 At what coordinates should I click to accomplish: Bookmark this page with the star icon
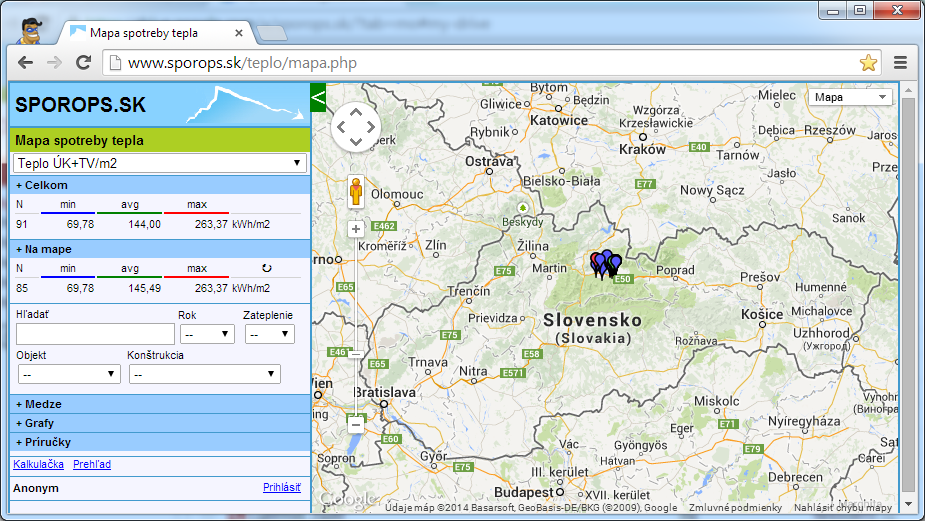pos(868,63)
